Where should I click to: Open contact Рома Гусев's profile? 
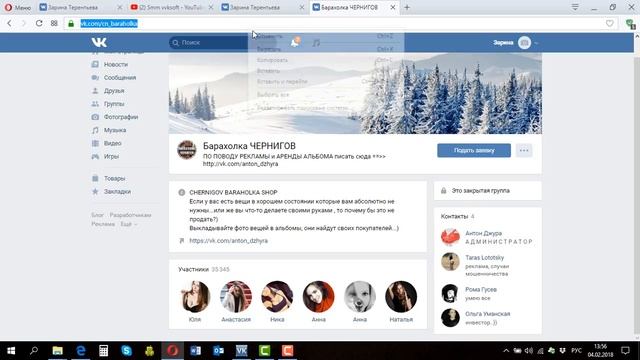pos(481,289)
